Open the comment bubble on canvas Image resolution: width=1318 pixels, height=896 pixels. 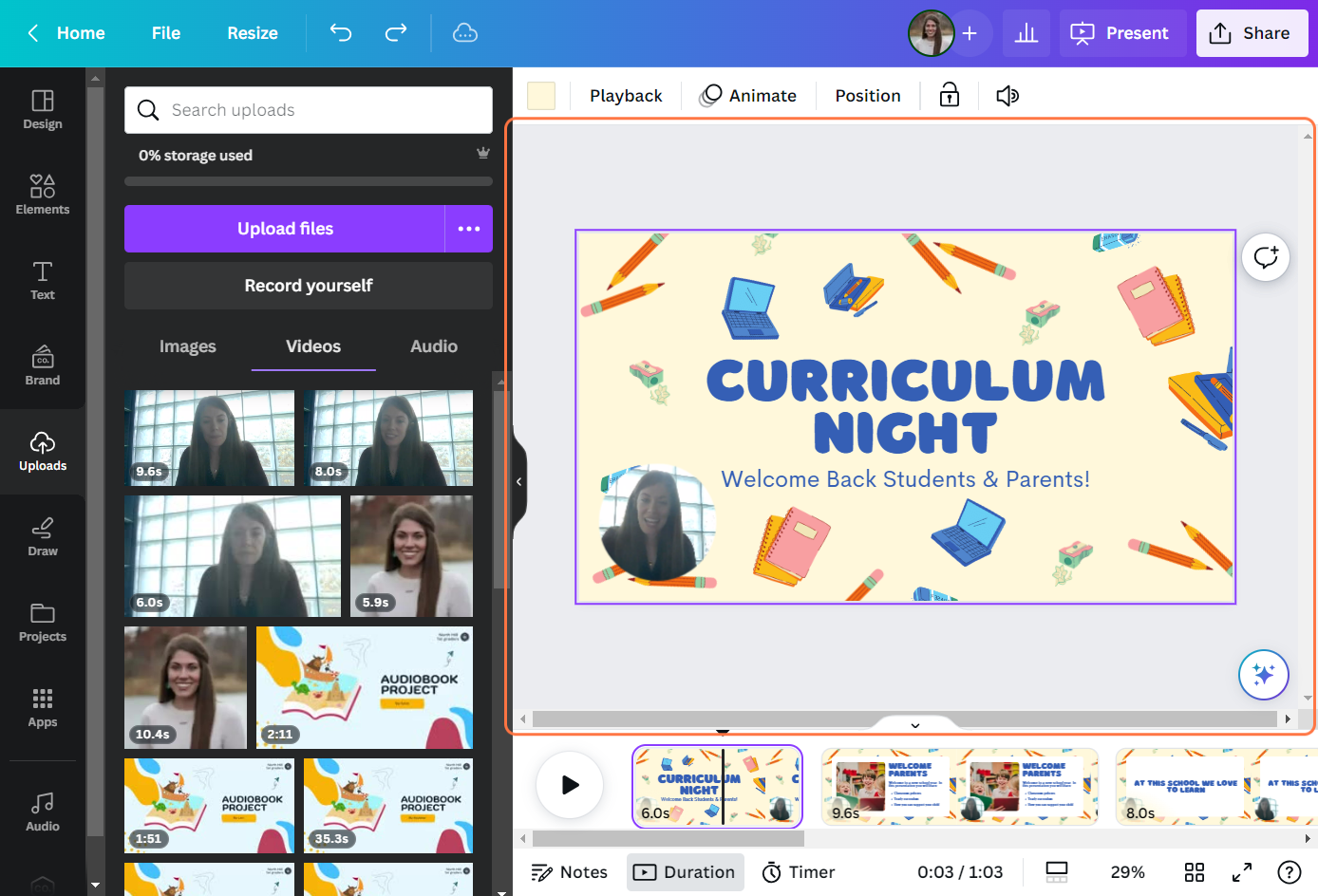click(x=1266, y=257)
